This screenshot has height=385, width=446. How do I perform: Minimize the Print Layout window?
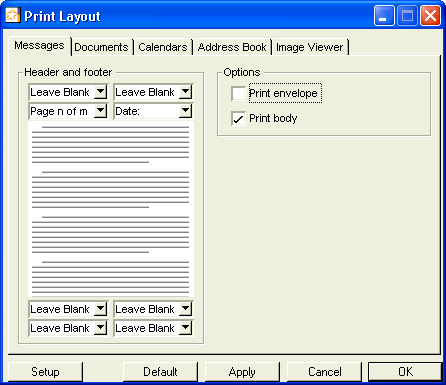[x=384, y=16]
